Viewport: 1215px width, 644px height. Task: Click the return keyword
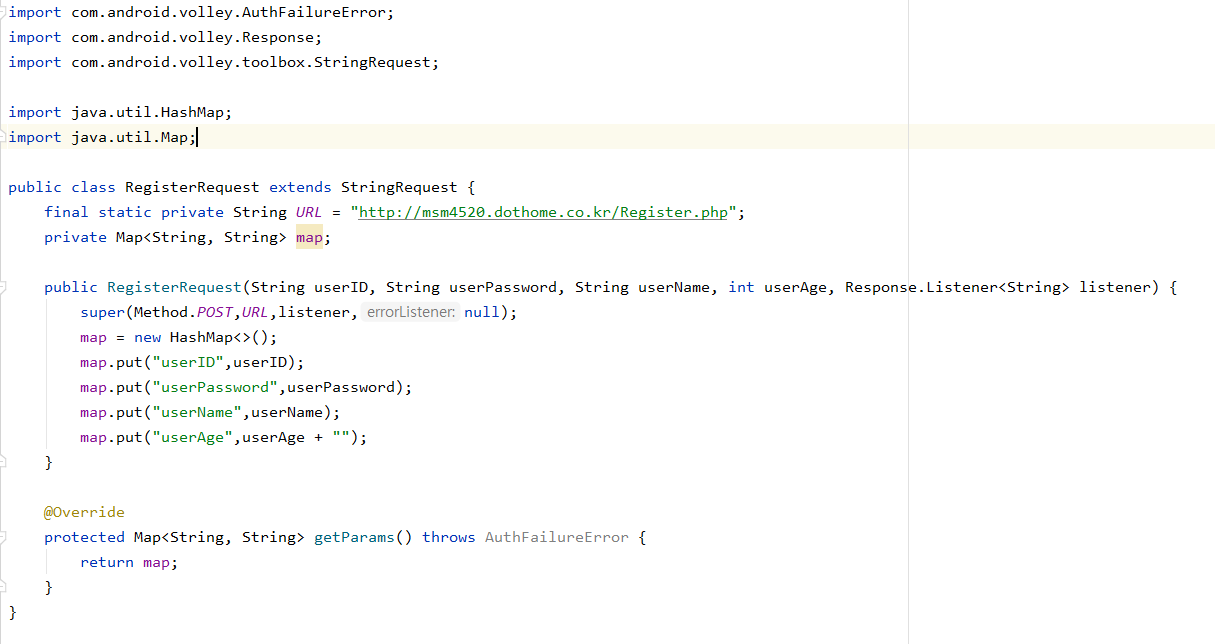pyautogui.click(x=107, y=562)
